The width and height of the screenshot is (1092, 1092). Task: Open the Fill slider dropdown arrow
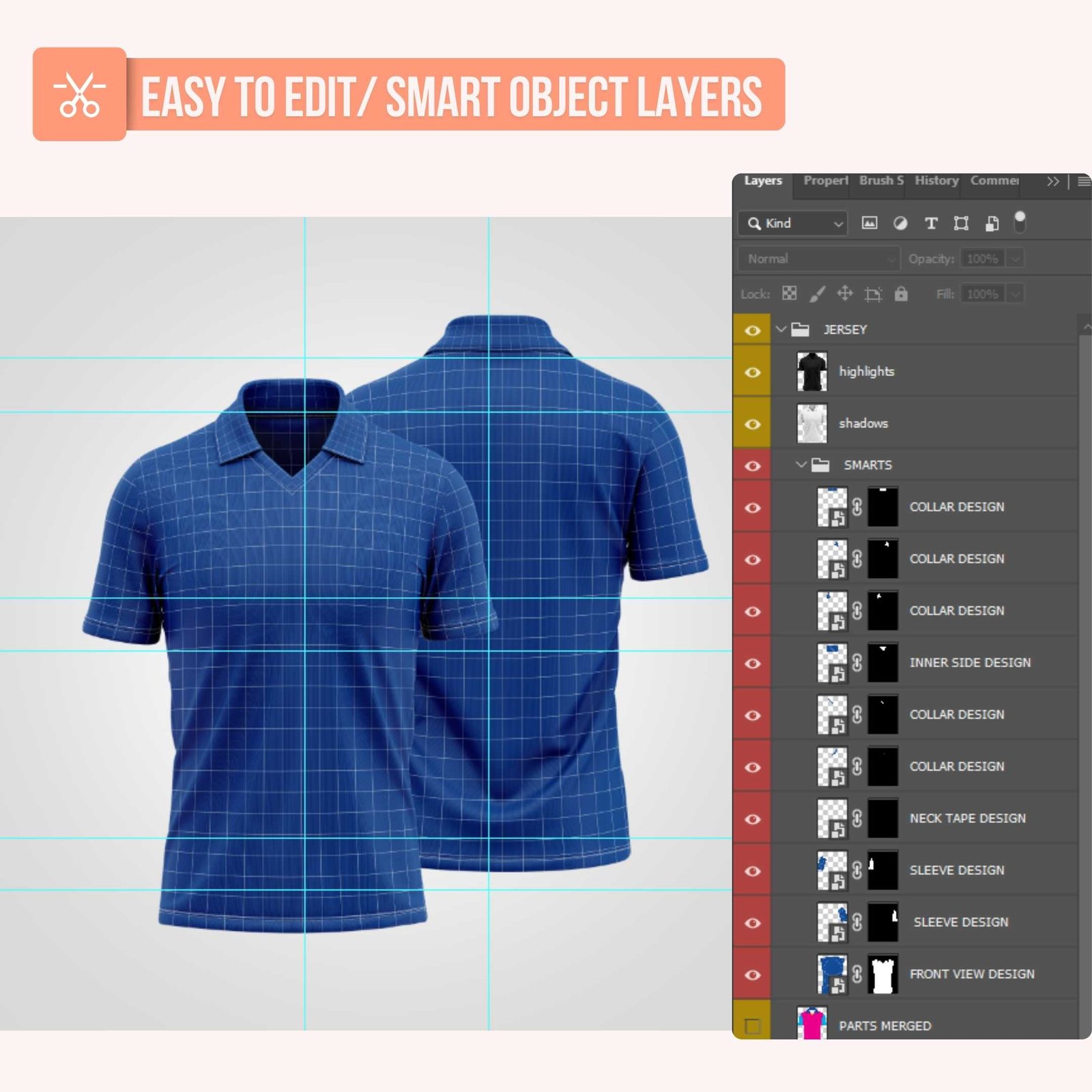[1015, 294]
